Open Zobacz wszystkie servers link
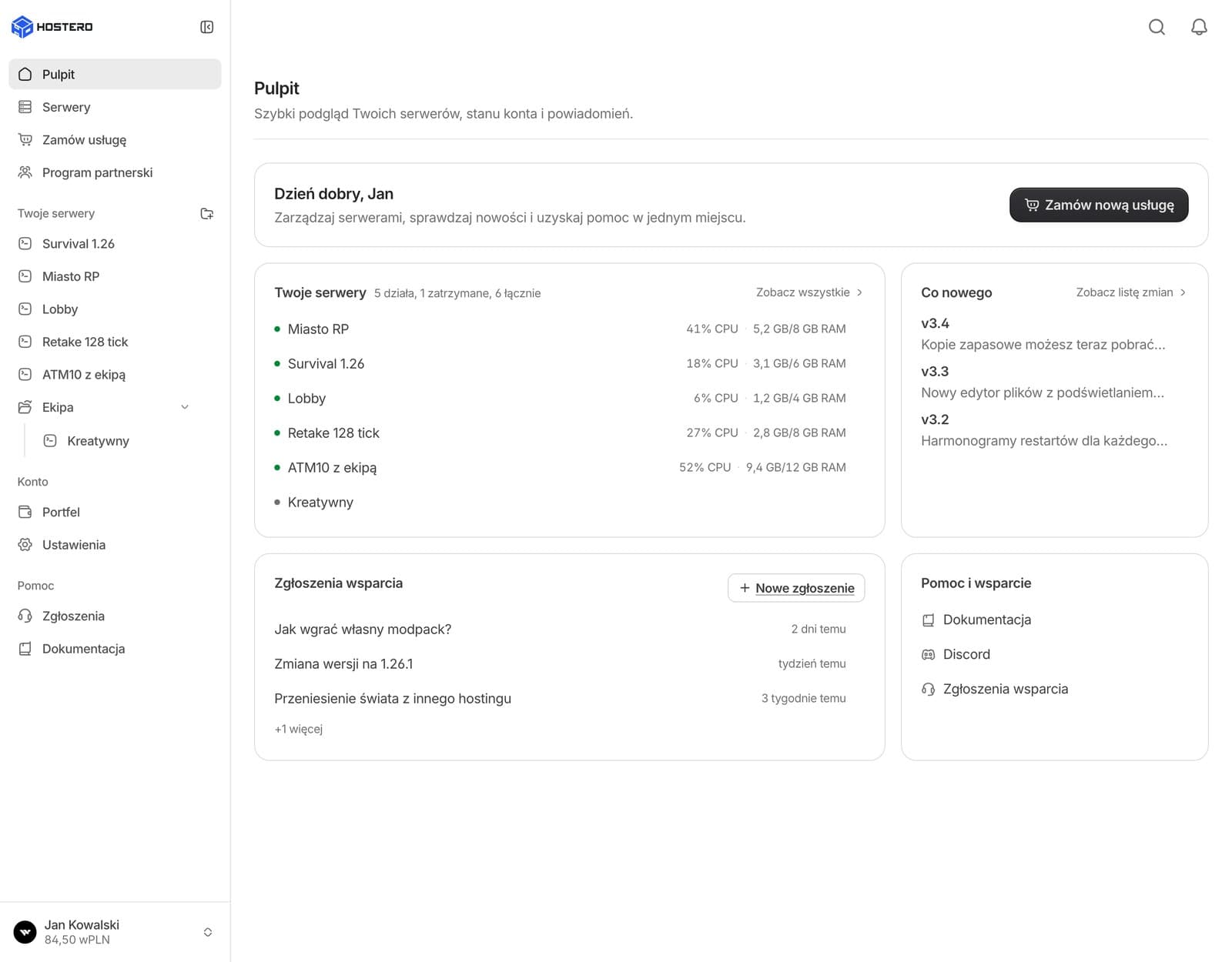 [809, 292]
